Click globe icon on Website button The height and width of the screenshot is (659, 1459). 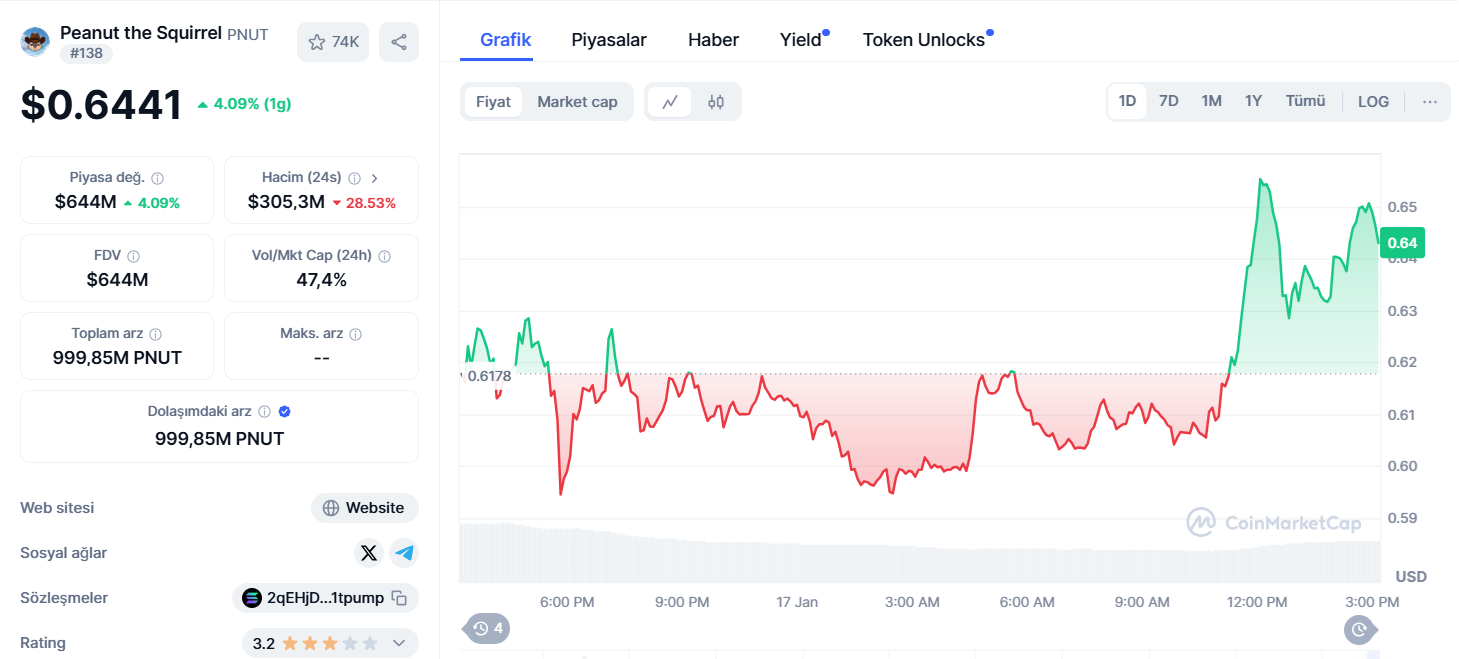click(331, 508)
